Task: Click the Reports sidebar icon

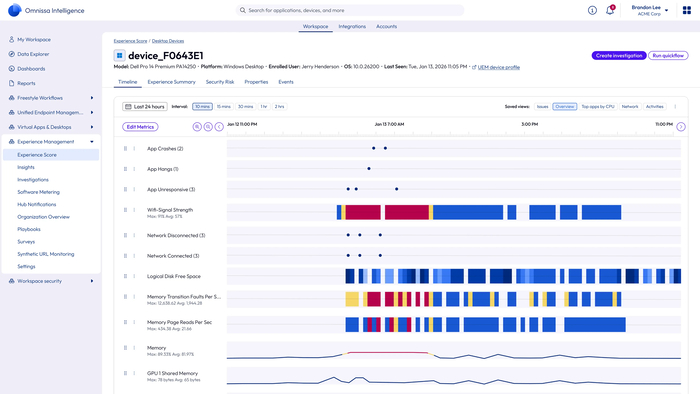Action: click(12, 83)
